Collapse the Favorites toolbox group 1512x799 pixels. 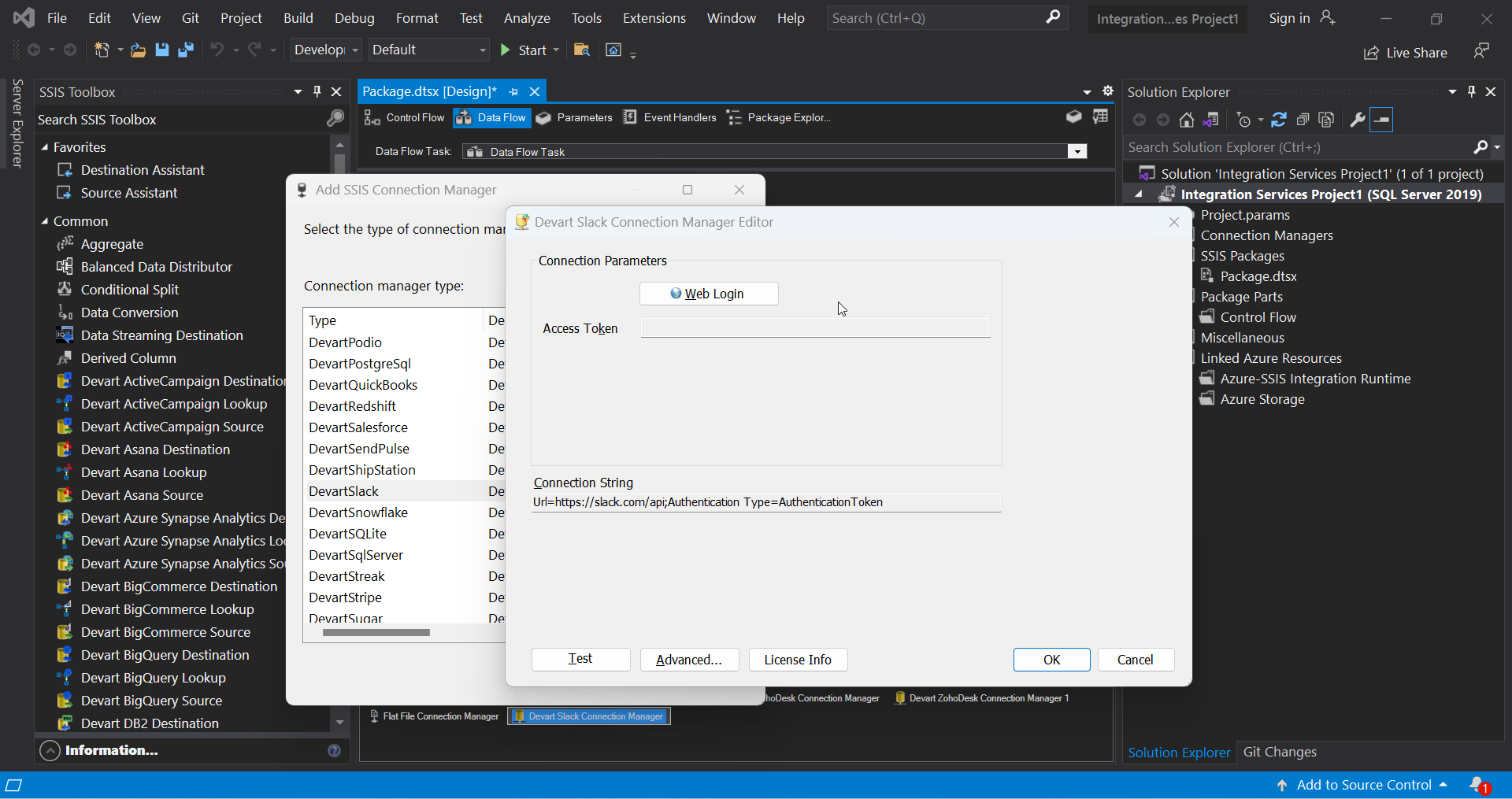coord(45,147)
